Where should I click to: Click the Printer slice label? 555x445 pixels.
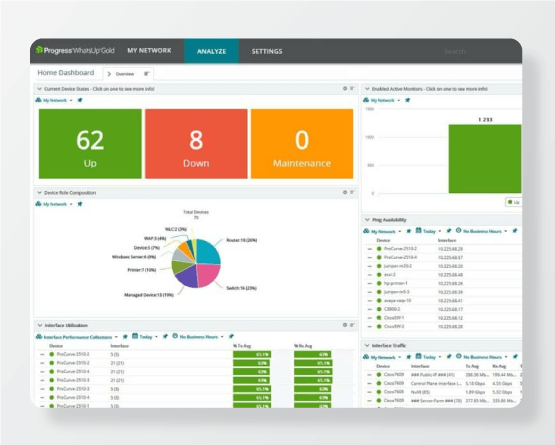142,270
